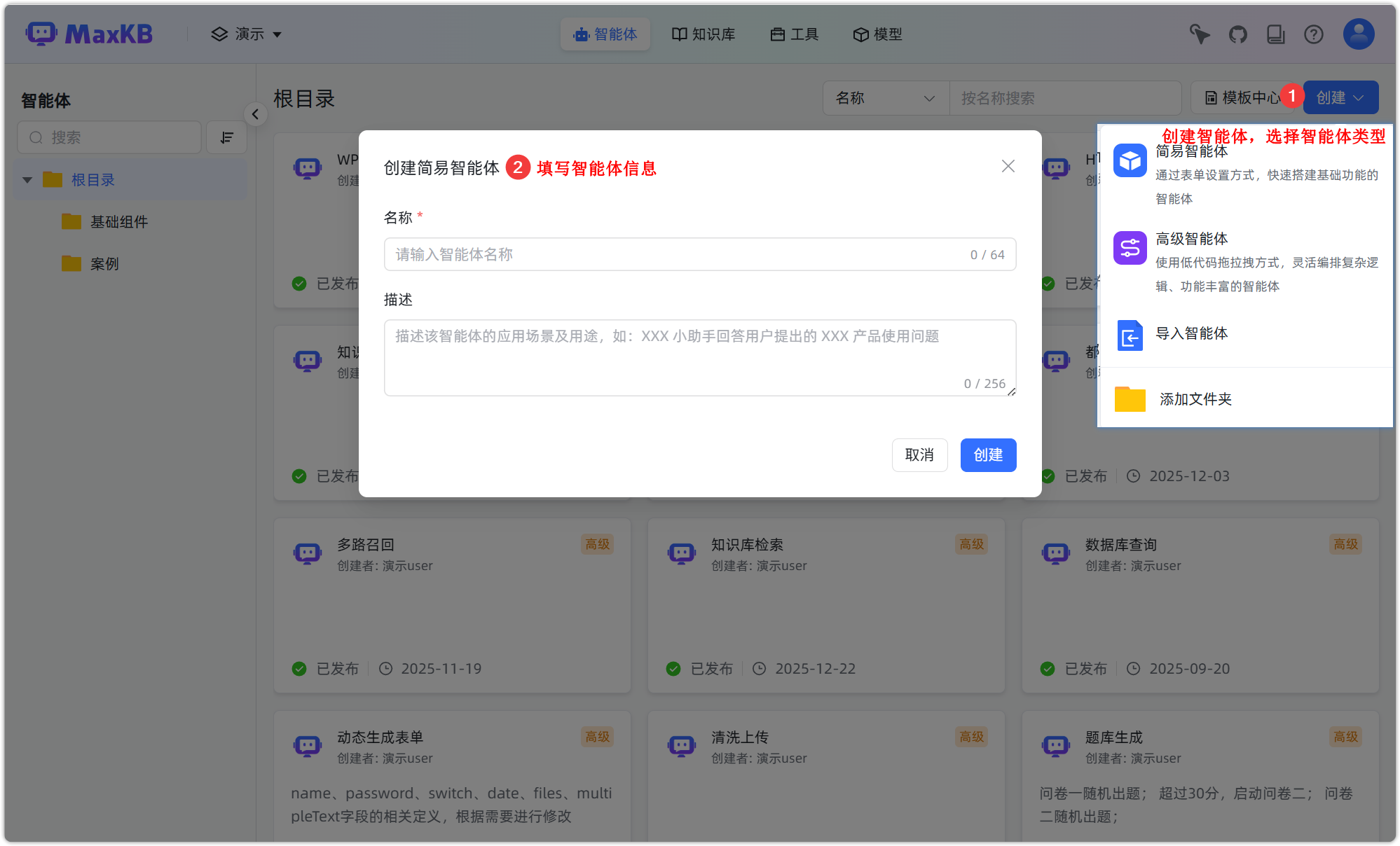Click the sort icon beside sidebar search
Viewport: 1400px width, 846px height.
pyautogui.click(x=226, y=137)
